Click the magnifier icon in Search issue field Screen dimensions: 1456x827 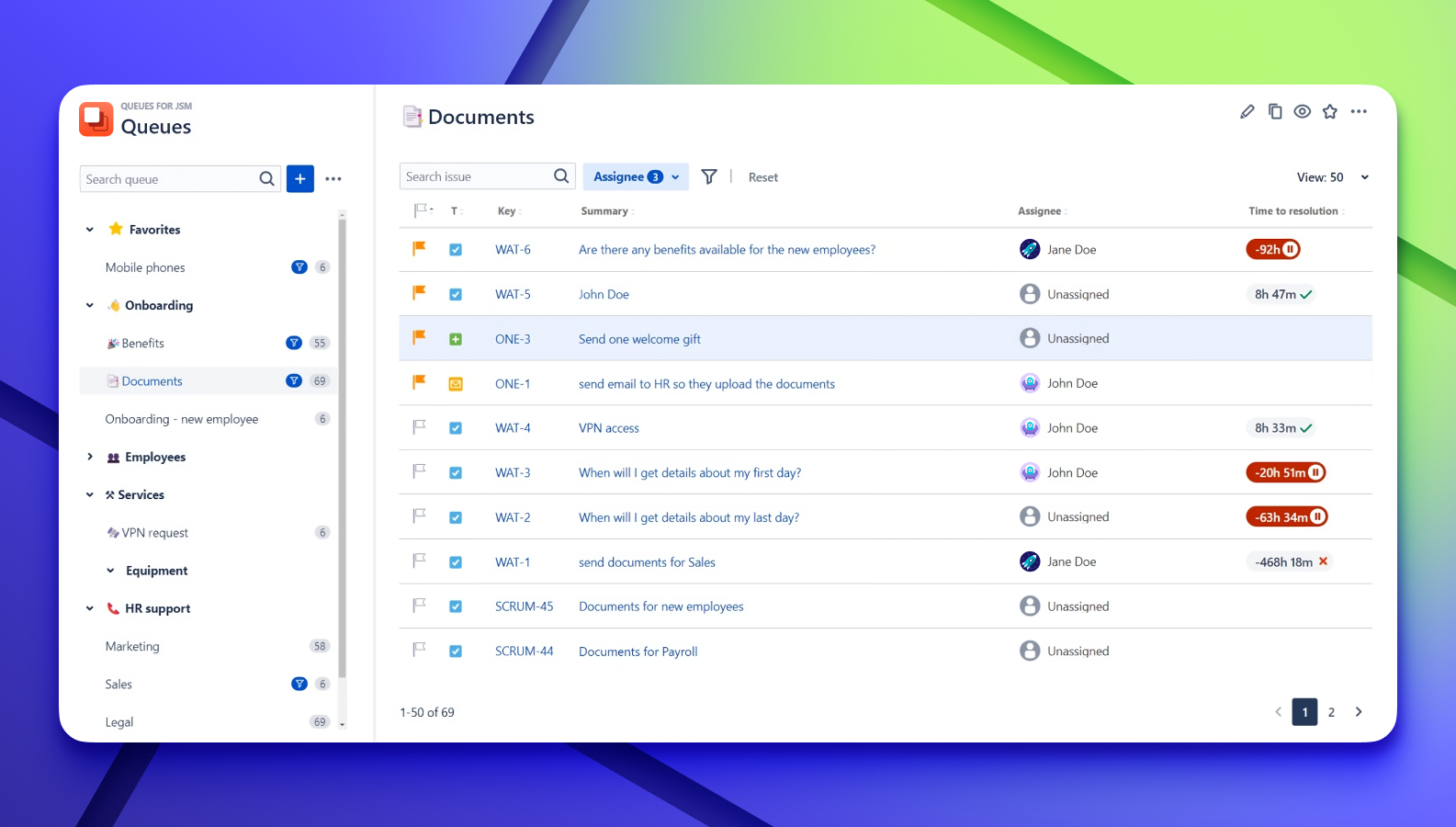[561, 176]
